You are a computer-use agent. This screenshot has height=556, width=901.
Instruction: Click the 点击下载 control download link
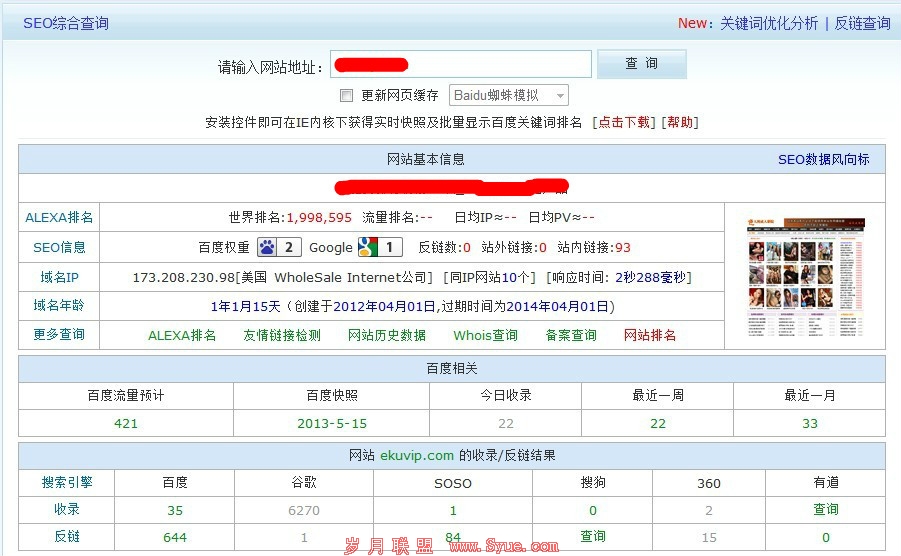[624, 122]
